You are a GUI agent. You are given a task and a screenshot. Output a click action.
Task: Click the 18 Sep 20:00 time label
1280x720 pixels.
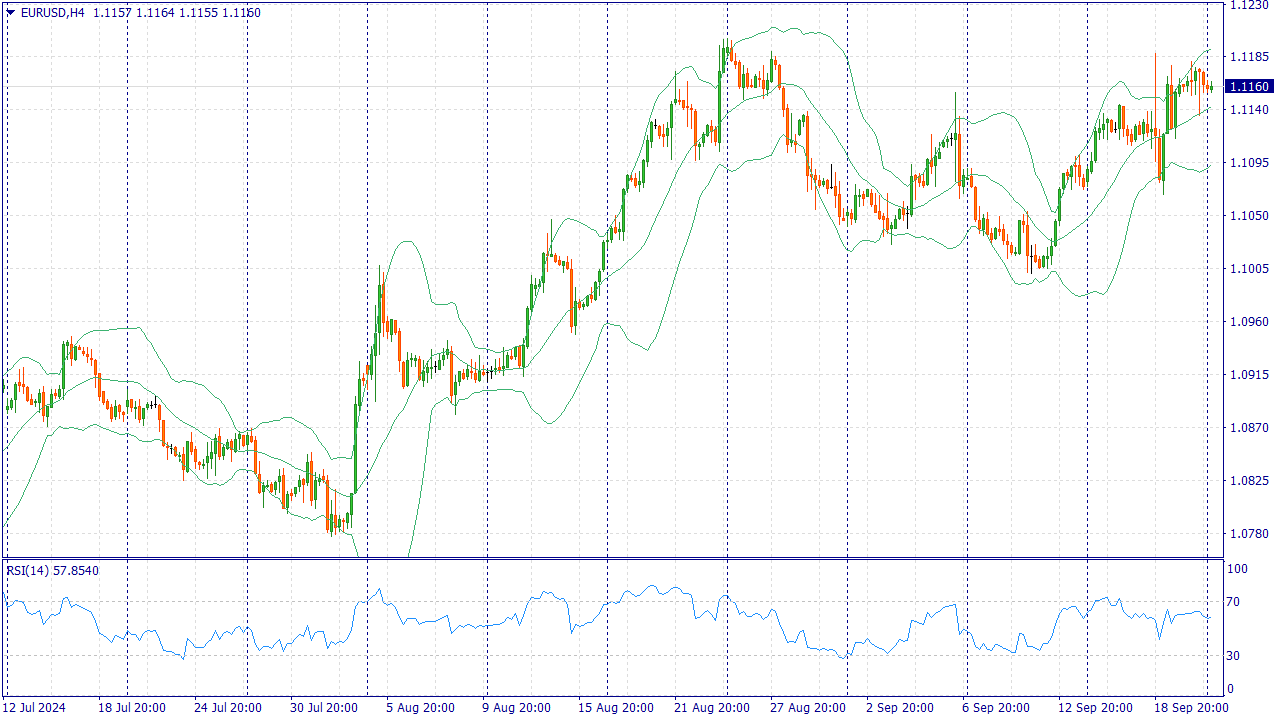(1192, 708)
